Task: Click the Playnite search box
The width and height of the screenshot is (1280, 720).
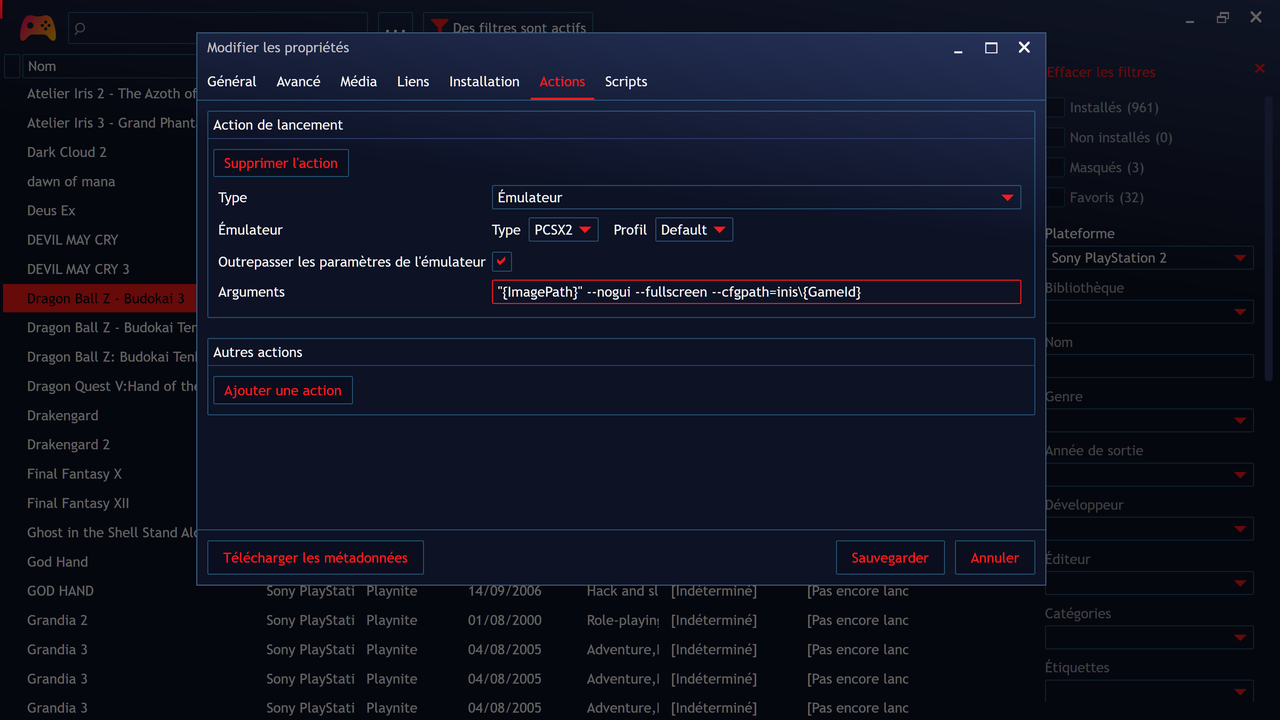Action: (x=217, y=28)
